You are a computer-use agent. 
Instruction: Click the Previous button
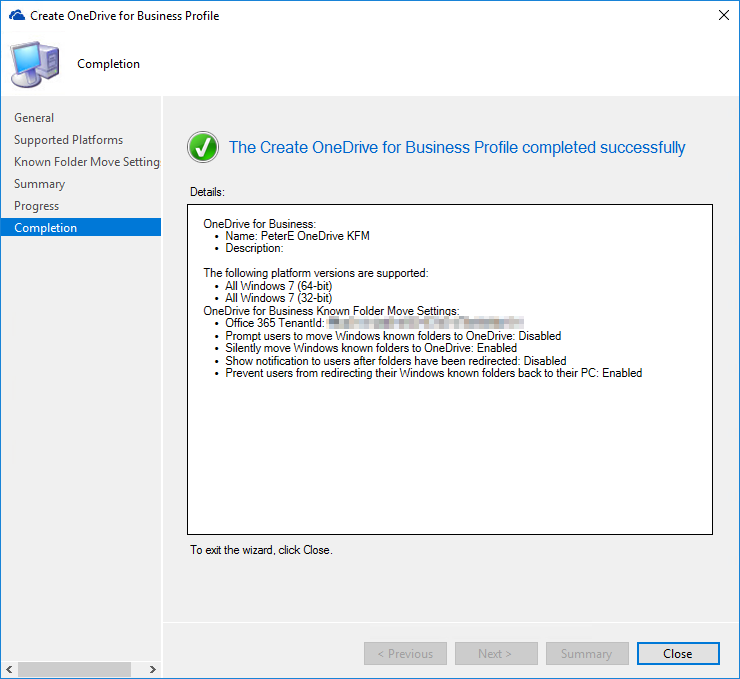click(x=405, y=654)
